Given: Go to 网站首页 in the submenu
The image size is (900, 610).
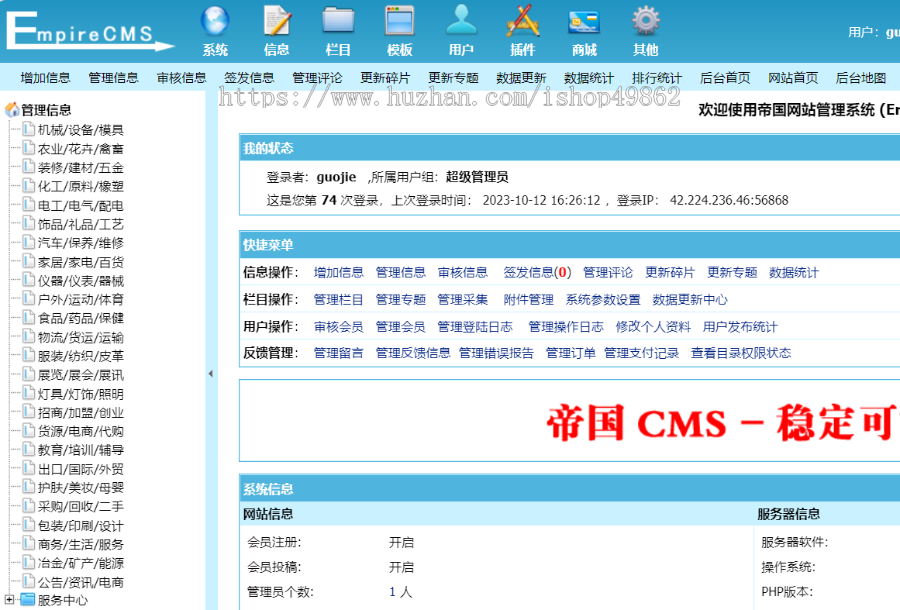Looking at the screenshot, I should [x=793, y=77].
